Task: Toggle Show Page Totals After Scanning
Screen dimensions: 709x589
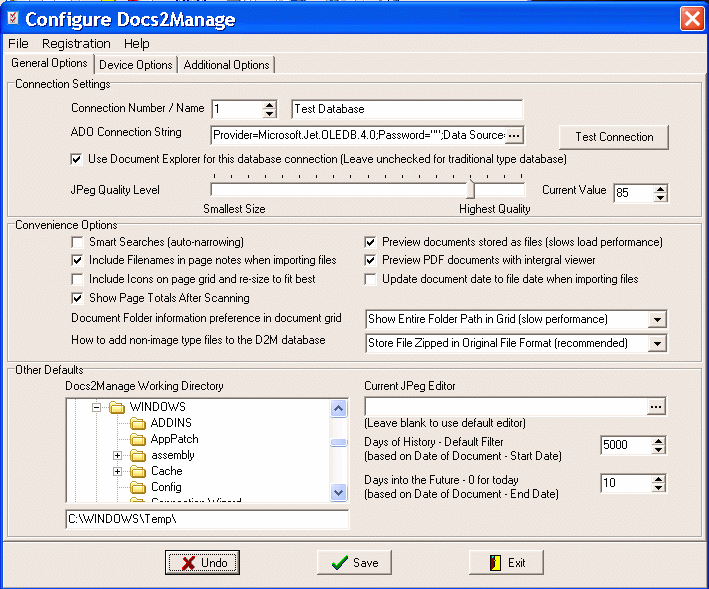Action: click(77, 298)
